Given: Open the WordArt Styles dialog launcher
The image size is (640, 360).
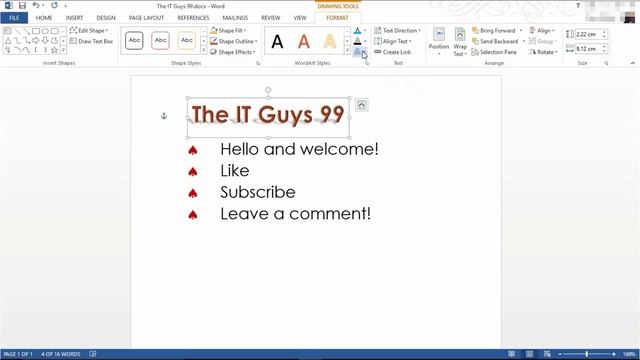Looking at the screenshot, I should 367,63.
